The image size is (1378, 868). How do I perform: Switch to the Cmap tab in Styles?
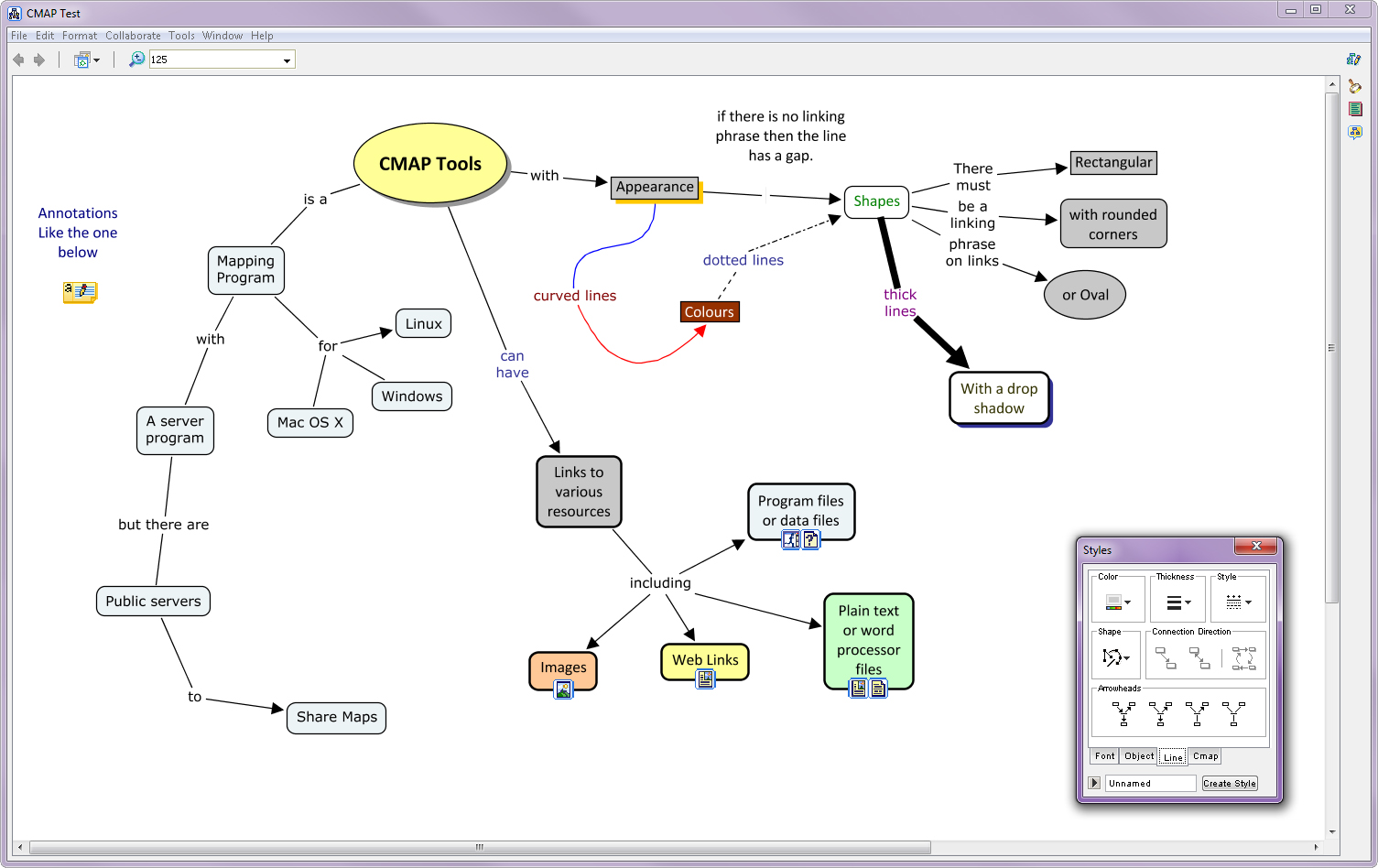click(x=1205, y=756)
